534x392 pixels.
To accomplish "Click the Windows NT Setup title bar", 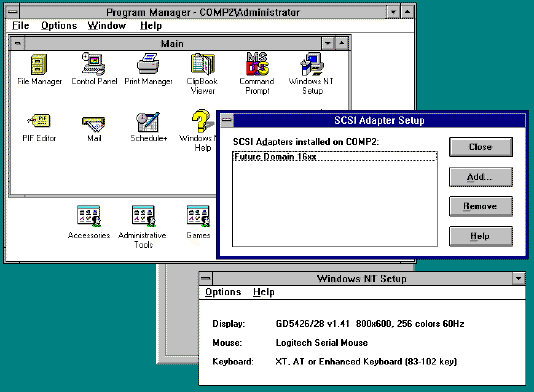I will [x=362, y=279].
